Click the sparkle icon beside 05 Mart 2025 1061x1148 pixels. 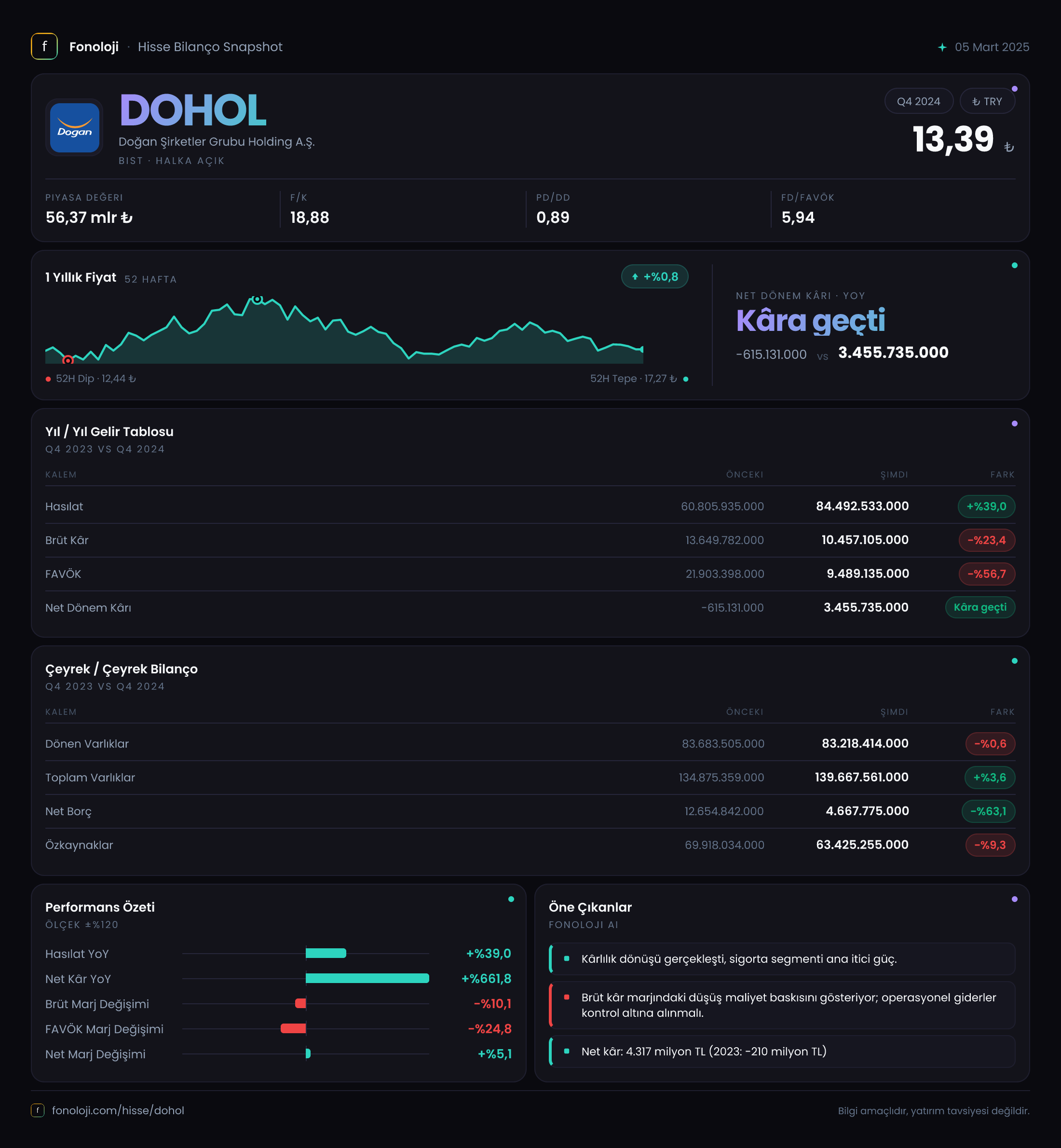pyautogui.click(x=942, y=47)
